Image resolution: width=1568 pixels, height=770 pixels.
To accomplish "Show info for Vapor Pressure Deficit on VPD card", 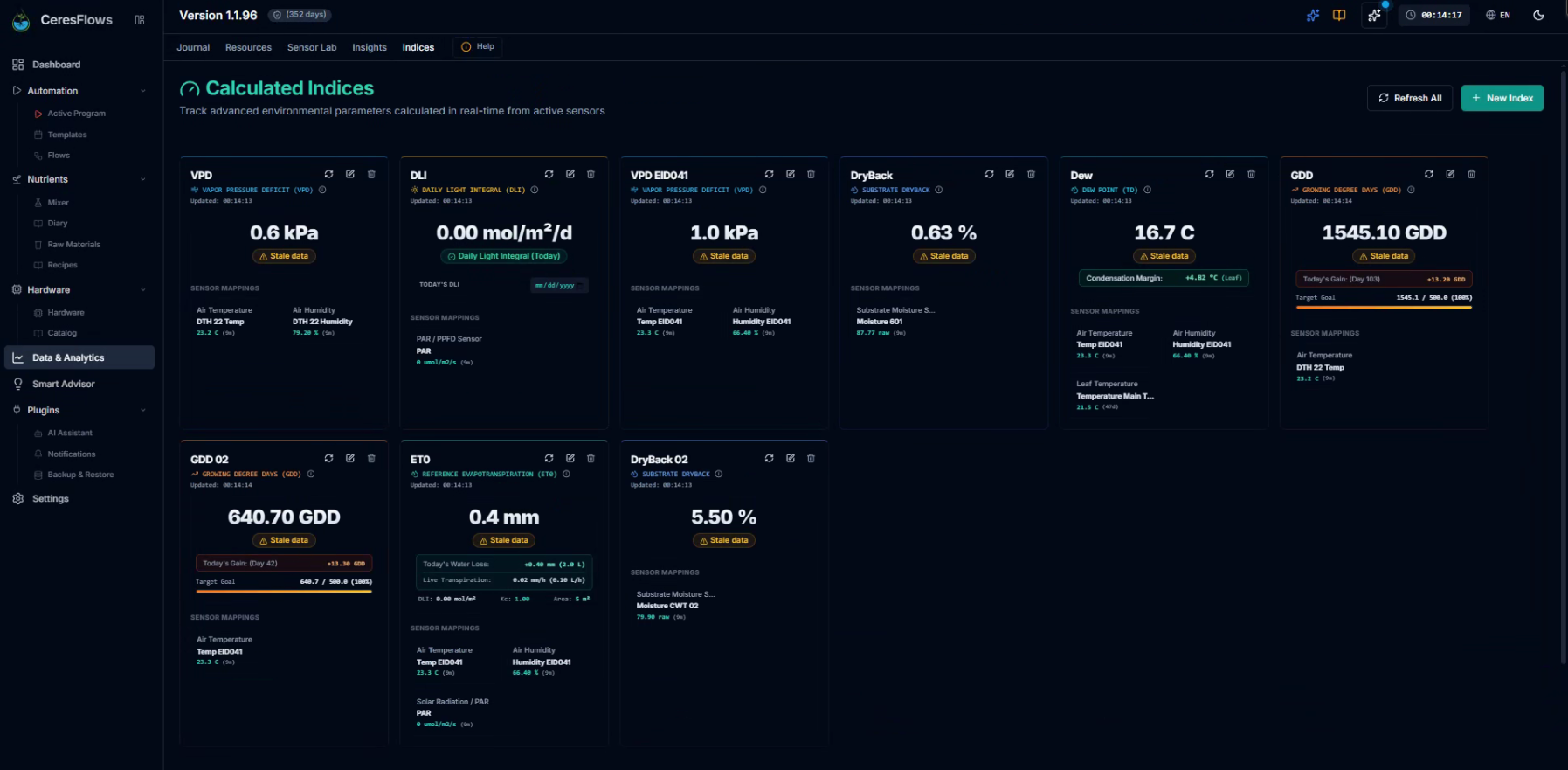I will [x=322, y=190].
